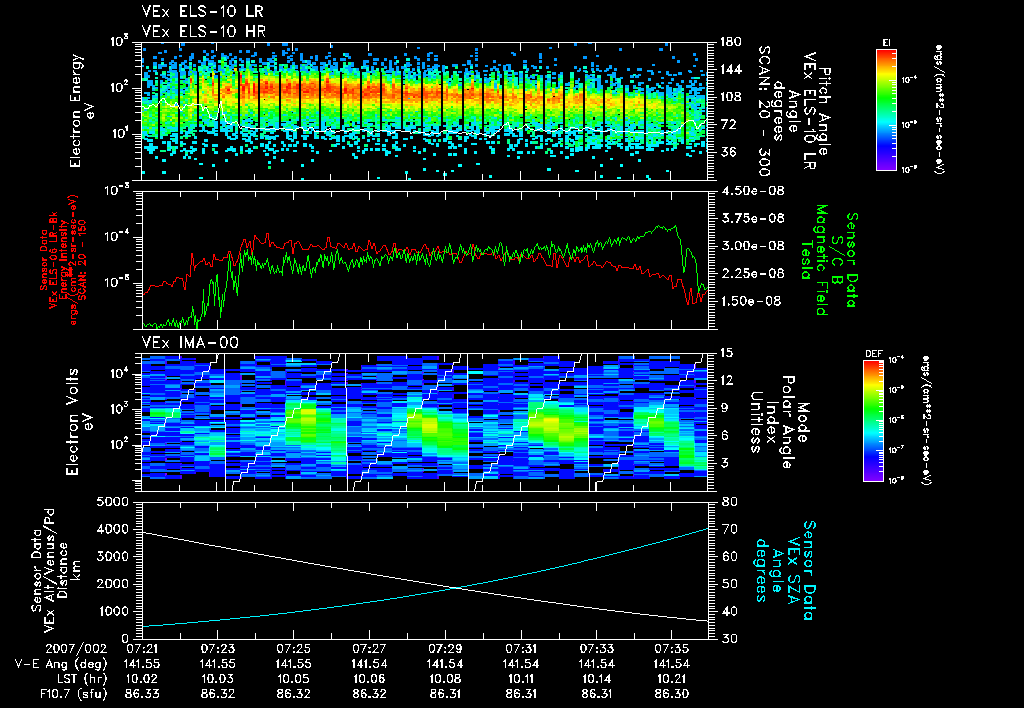Screen dimensions: 1024x708
Task: Click the DEF color scale bar
Action: (x=874, y=421)
